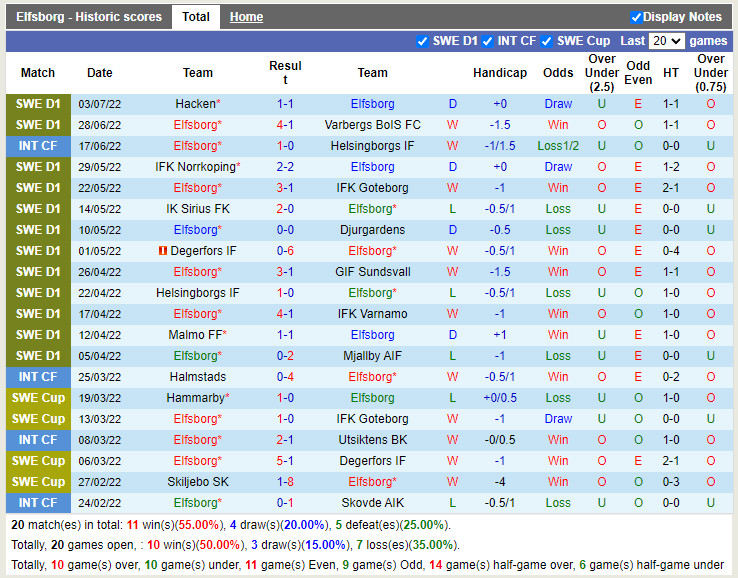Toggle the Display Notes checkbox
738x578 pixels.
pyautogui.click(x=636, y=17)
